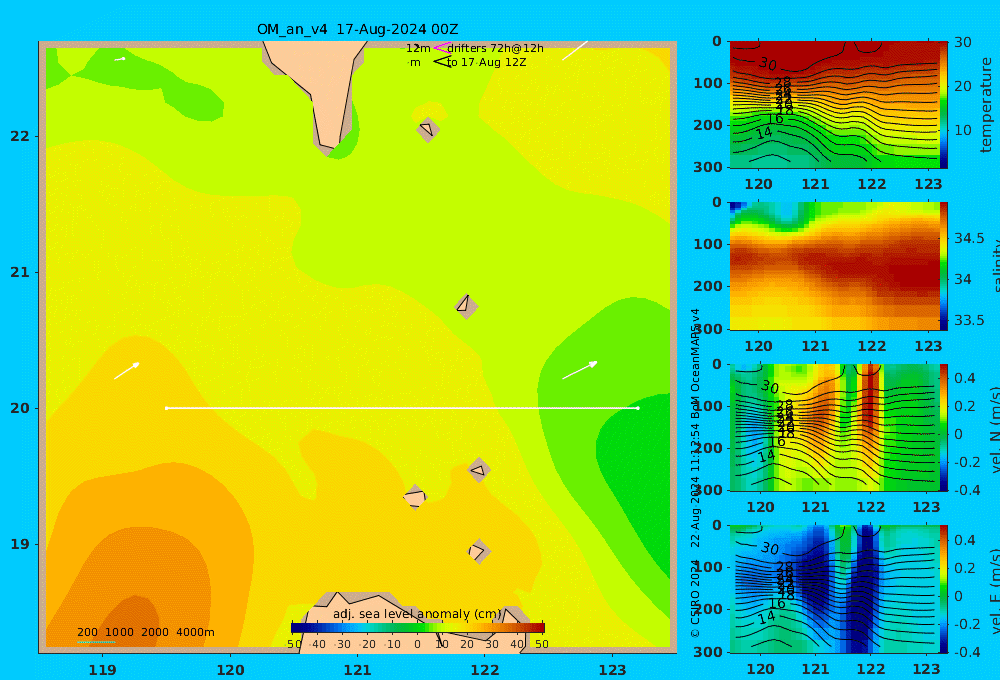This screenshot has height=680, width=1000.
Task: Click the 30 contour label in the temperature plot
Action: tap(767, 64)
